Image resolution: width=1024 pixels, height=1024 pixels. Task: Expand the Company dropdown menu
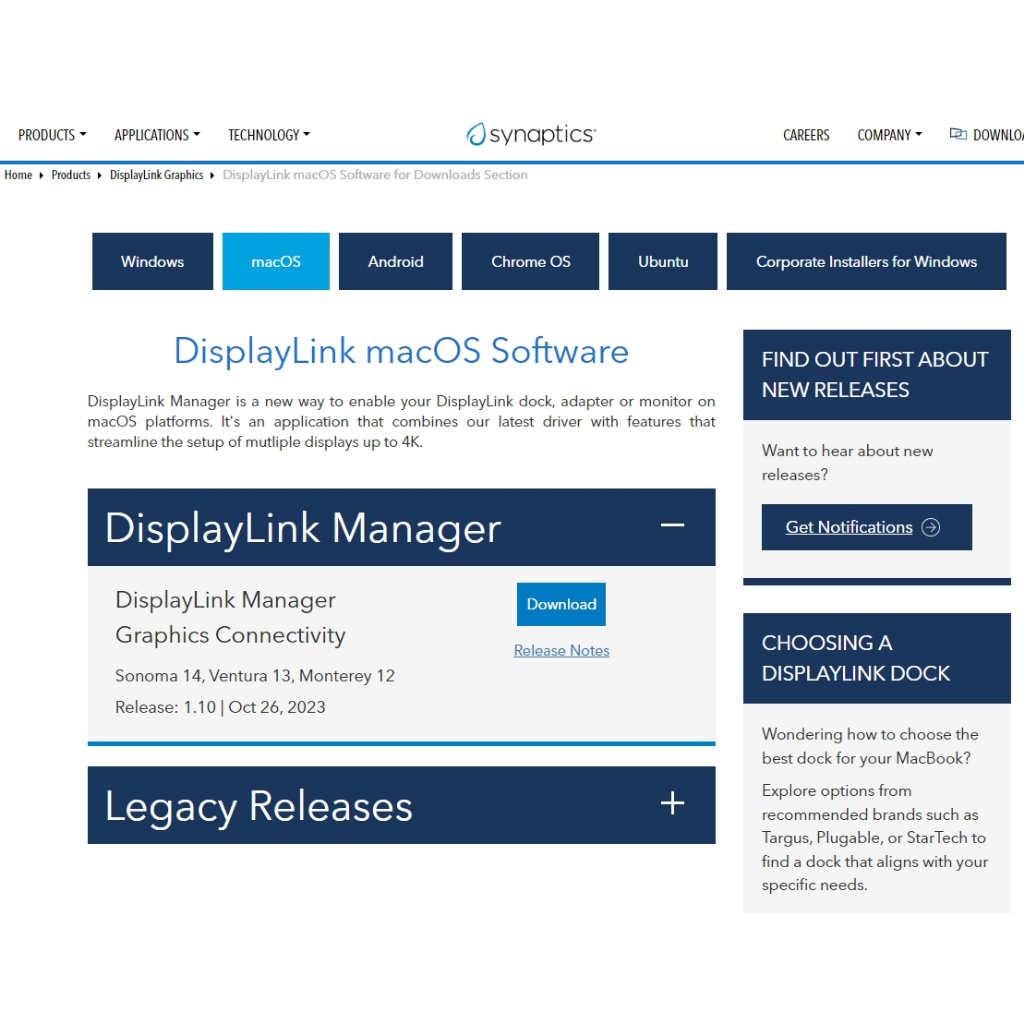pos(889,135)
